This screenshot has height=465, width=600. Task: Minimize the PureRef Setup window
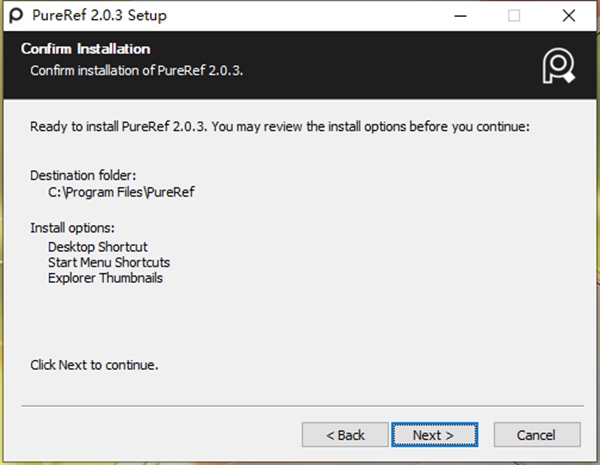click(x=461, y=16)
